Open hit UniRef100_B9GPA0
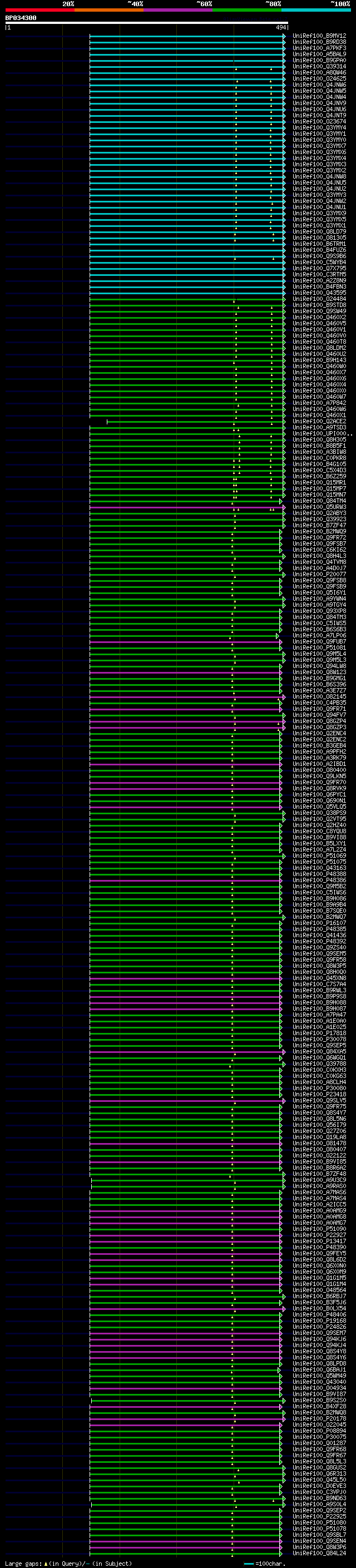This screenshot has height=1568, width=356. [x=319, y=60]
